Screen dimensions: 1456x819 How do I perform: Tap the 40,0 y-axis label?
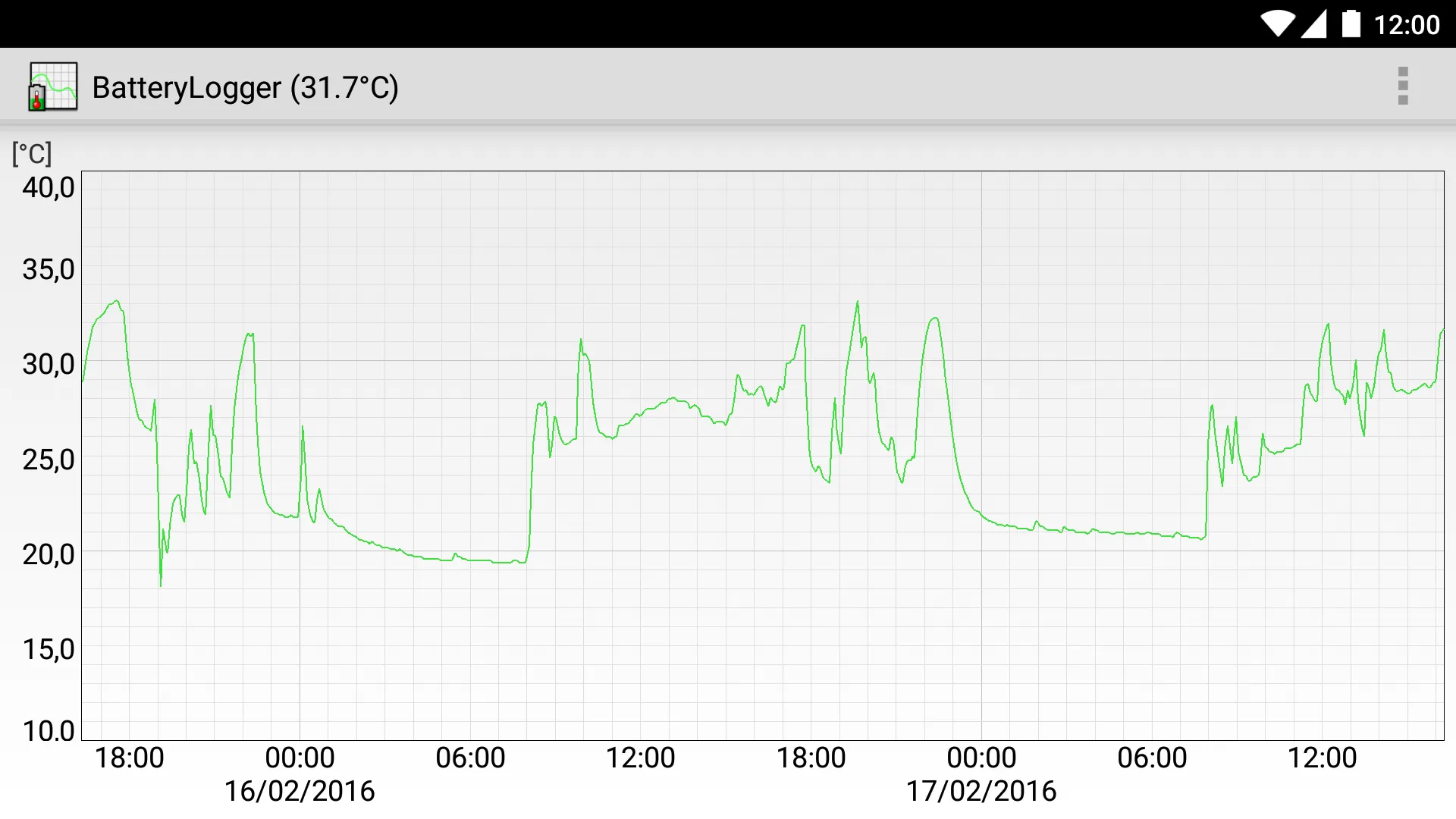tap(49, 187)
